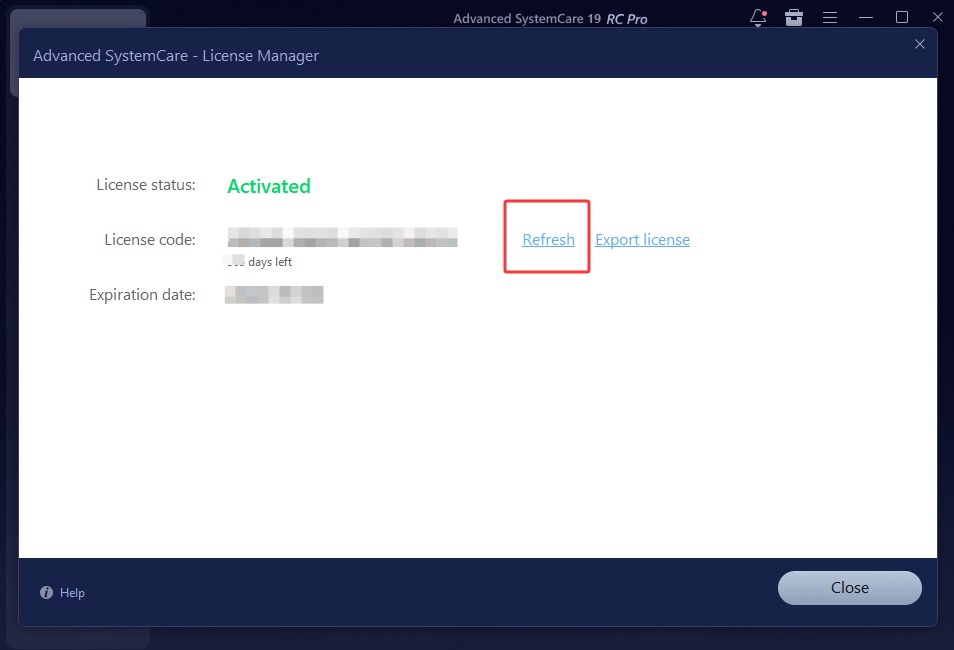Open the hamburger main menu
Image resolution: width=954 pixels, height=650 pixels.
830,18
